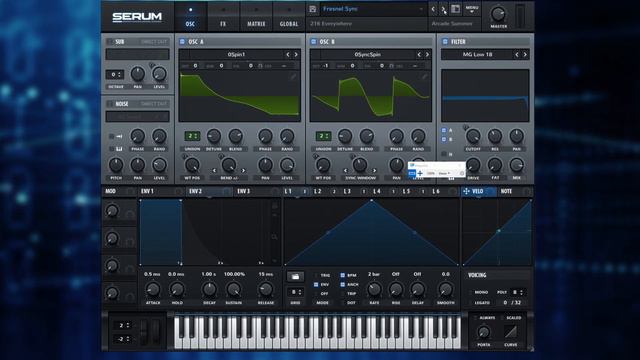Select next filter type arrow
Image resolution: width=640 pixels, height=360 pixels.
[x=525, y=54]
